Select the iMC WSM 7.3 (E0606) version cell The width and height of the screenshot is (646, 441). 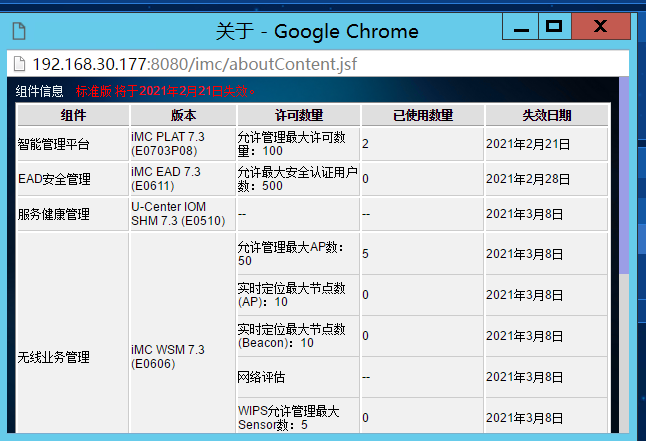click(183, 333)
